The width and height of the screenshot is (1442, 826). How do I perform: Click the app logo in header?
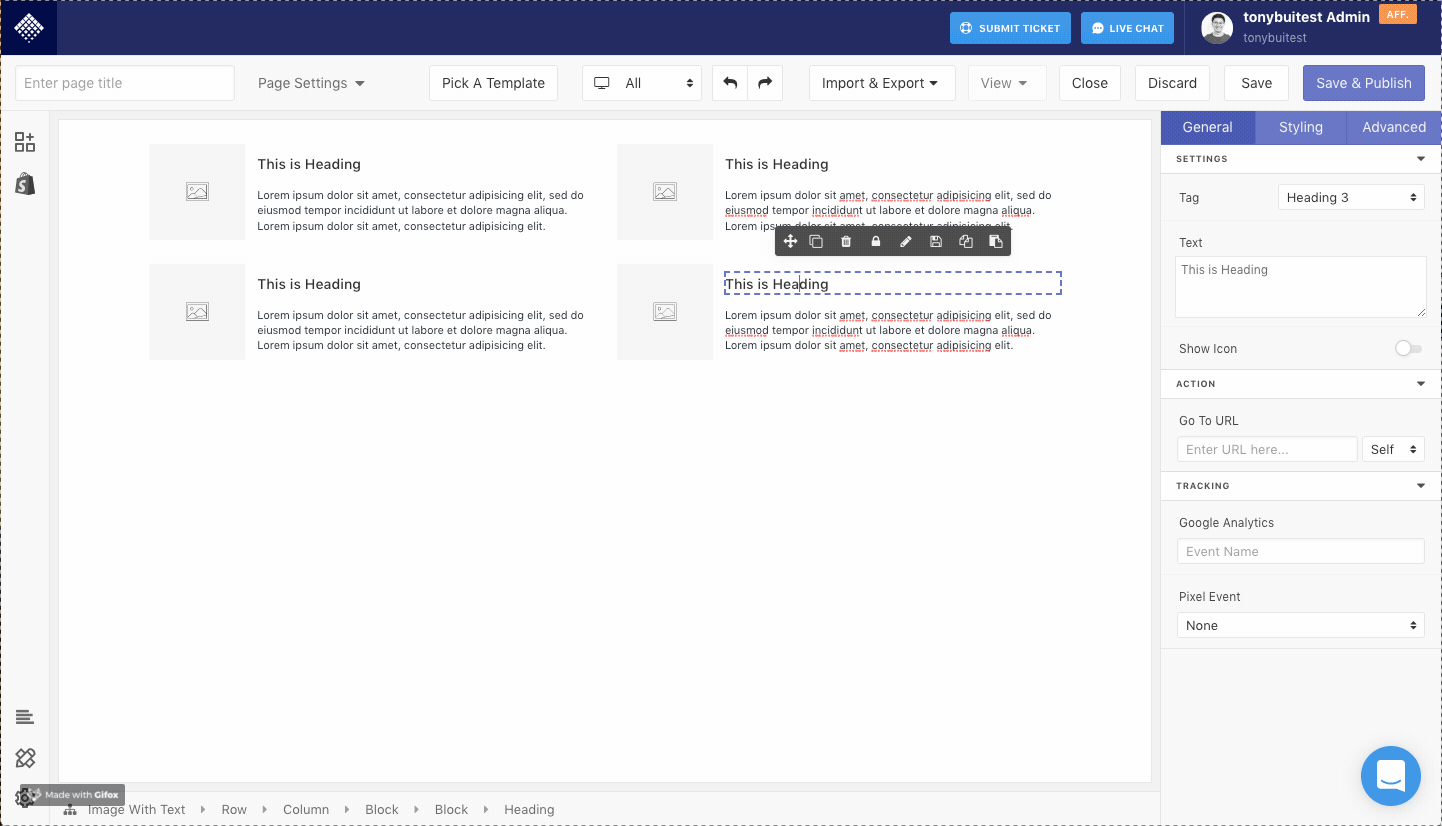coord(29,28)
